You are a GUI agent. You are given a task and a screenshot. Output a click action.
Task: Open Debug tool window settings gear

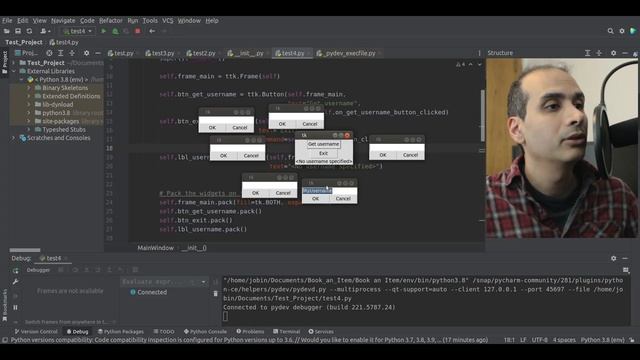click(613, 258)
